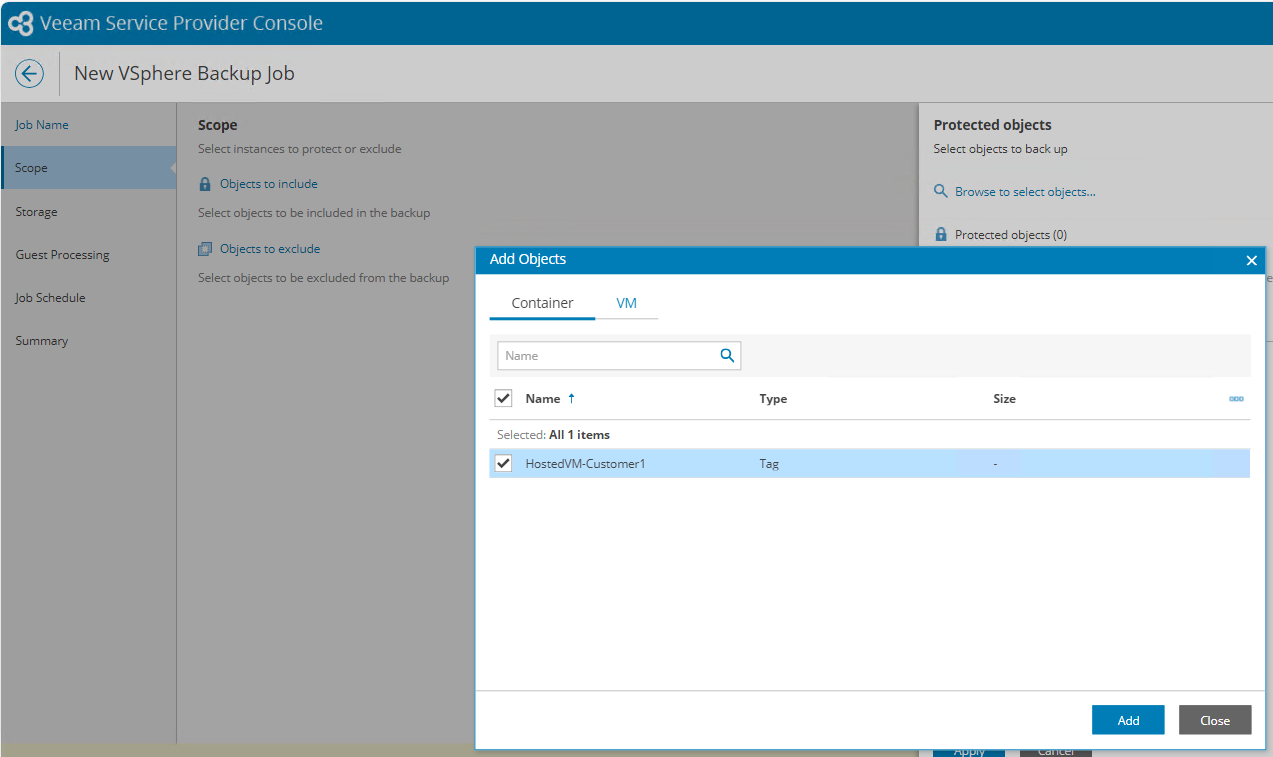
Task: Open the Storage step in sidebar
Action: (36, 212)
